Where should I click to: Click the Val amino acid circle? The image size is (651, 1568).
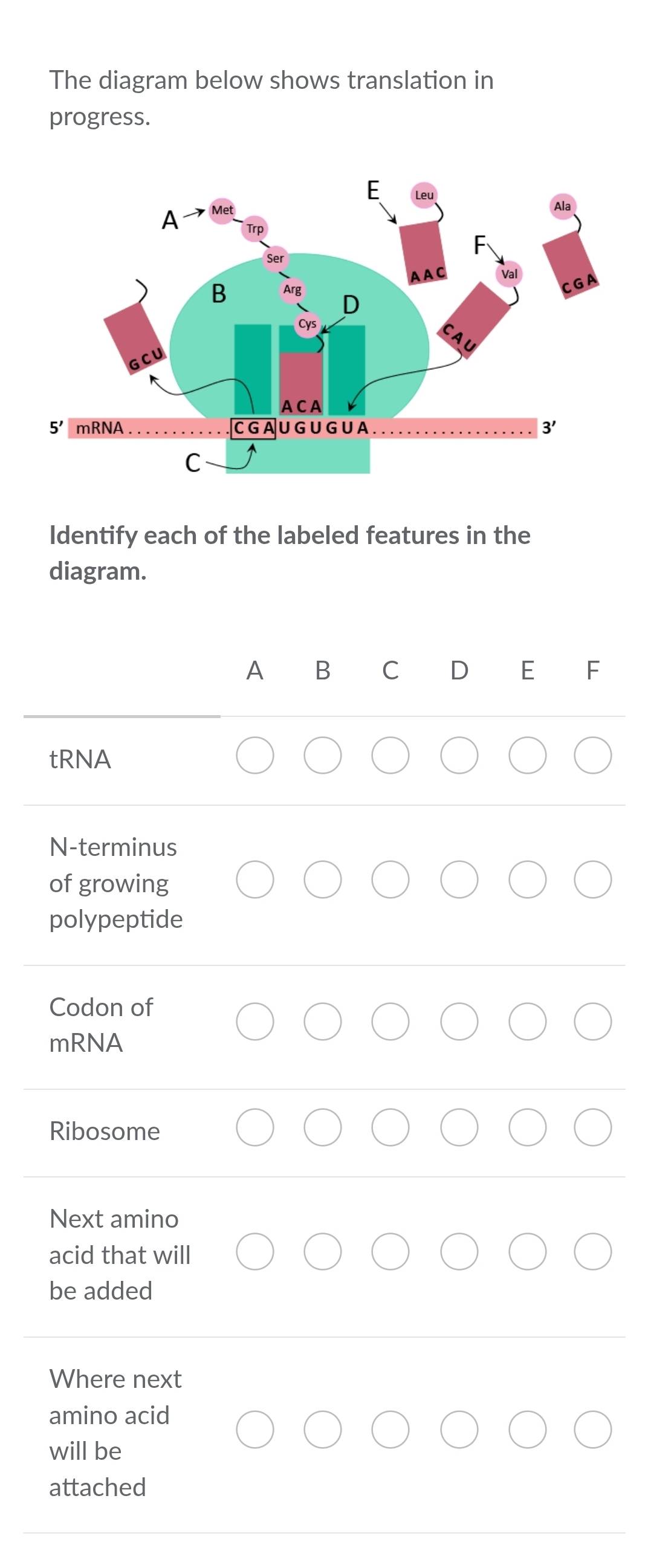pos(509,274)
